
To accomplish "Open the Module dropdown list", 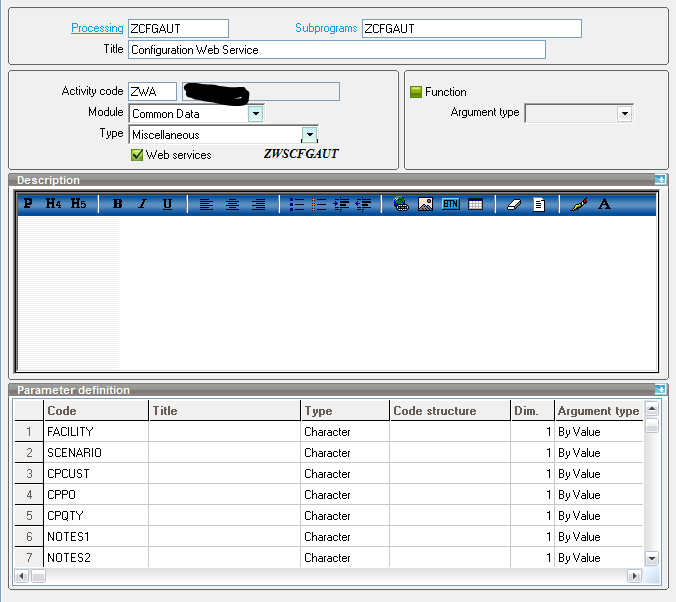I will [x=256, y=114].
